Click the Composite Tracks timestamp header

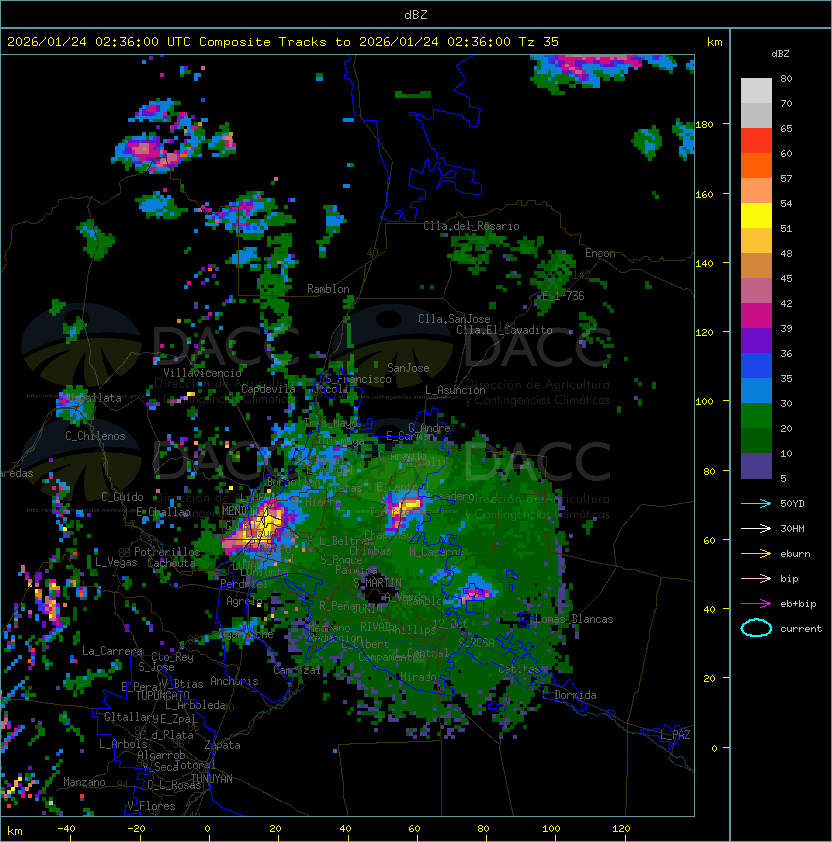283,42
